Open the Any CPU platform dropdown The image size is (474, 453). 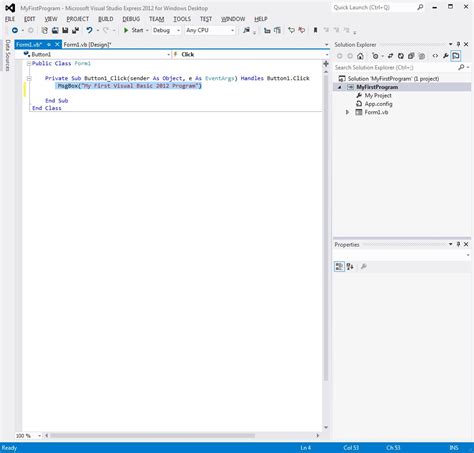click(x=210, y=30)
